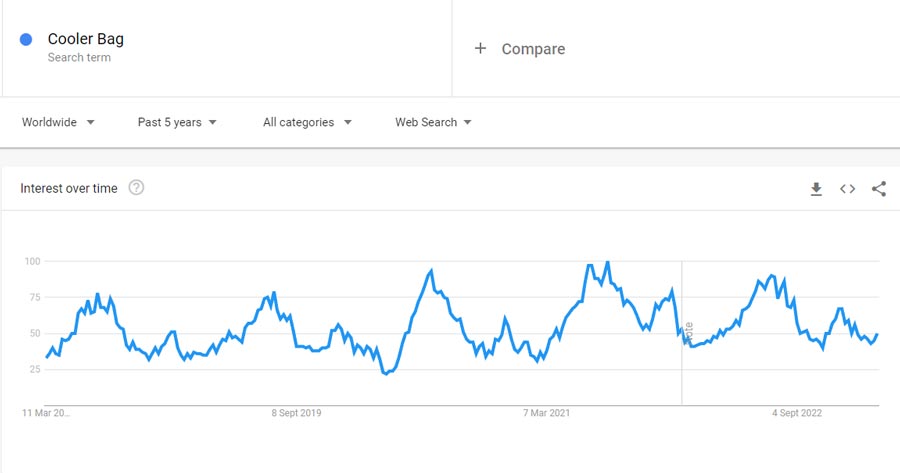Image resolution: width=900 pixels, height=473 pixels.
Task: Click the 8 Sept 2019 axis label
Action: pos(297,413)
